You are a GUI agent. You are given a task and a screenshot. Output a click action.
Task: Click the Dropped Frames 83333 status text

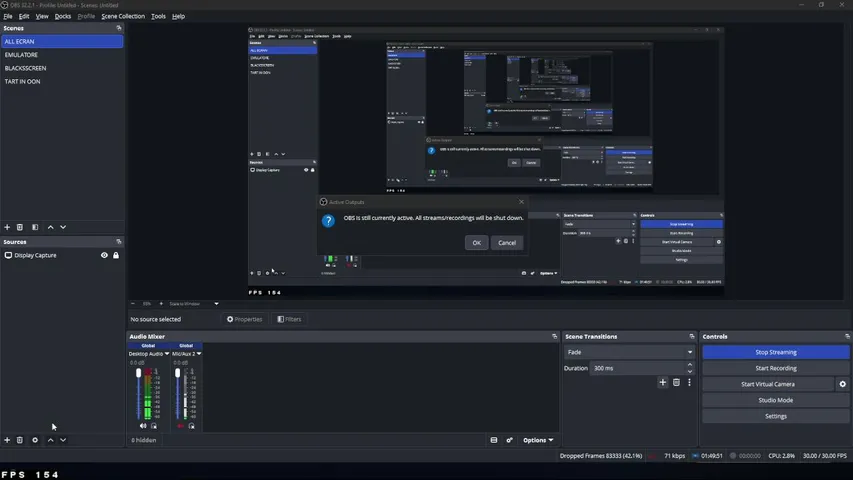(601, 456)
